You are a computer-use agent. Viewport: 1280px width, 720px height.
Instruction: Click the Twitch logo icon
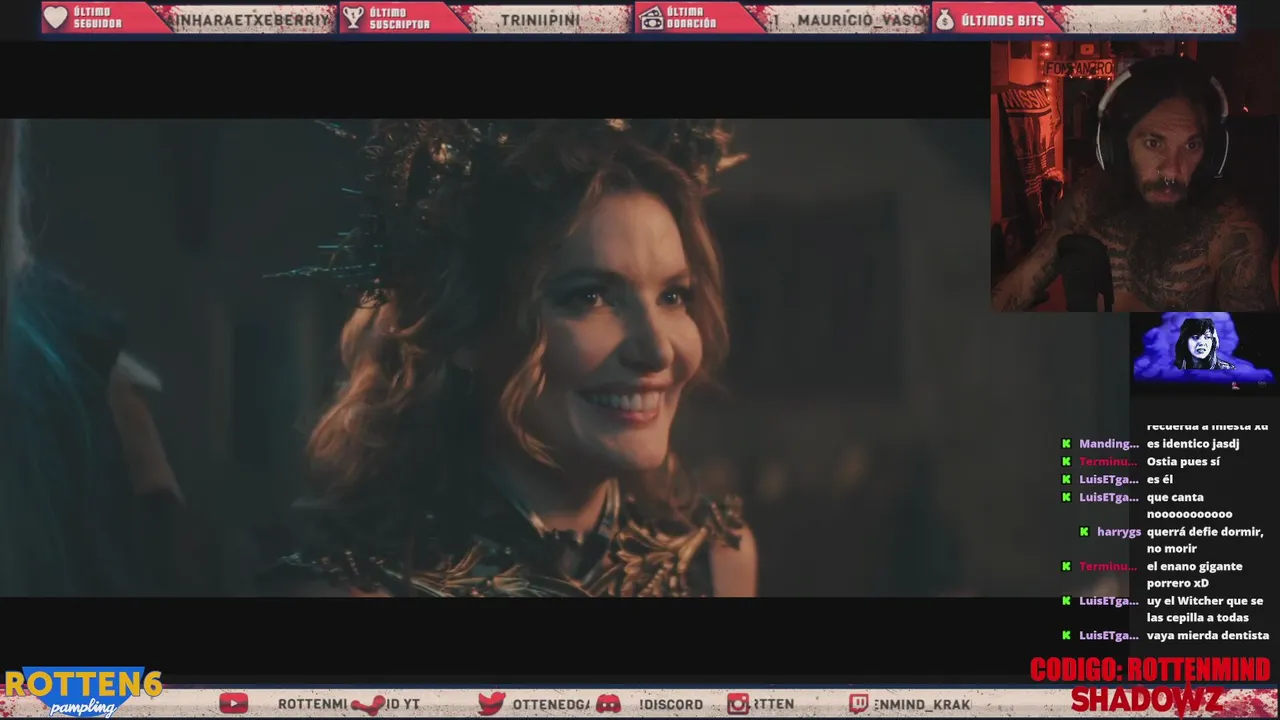tap(859, 703)
